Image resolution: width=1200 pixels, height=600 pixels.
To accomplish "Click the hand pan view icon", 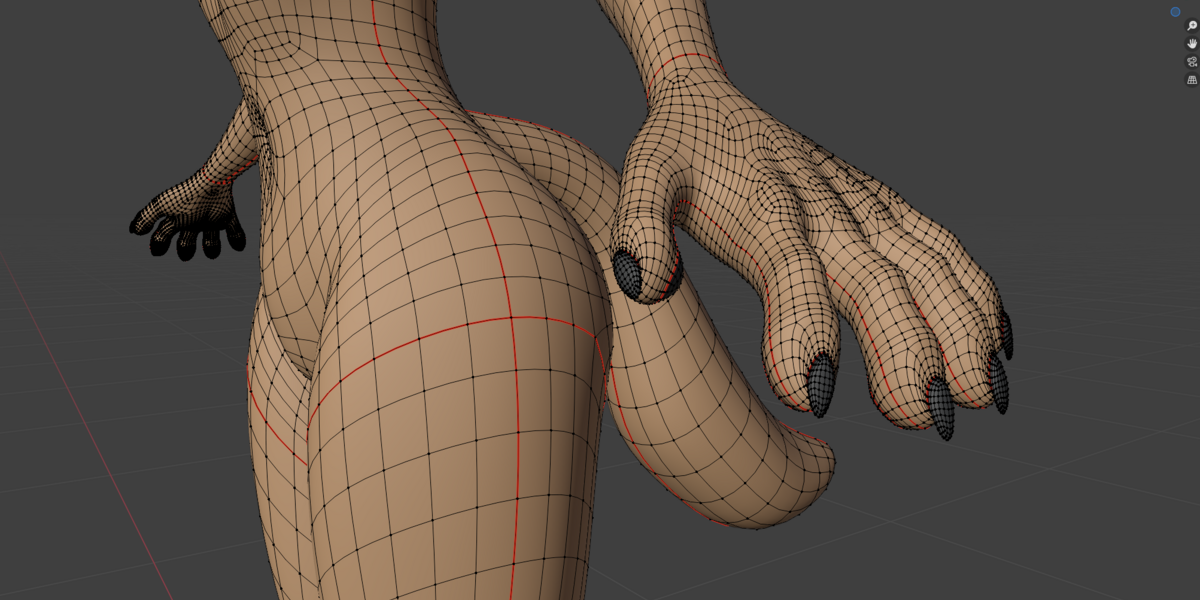I will point(1192,44).
